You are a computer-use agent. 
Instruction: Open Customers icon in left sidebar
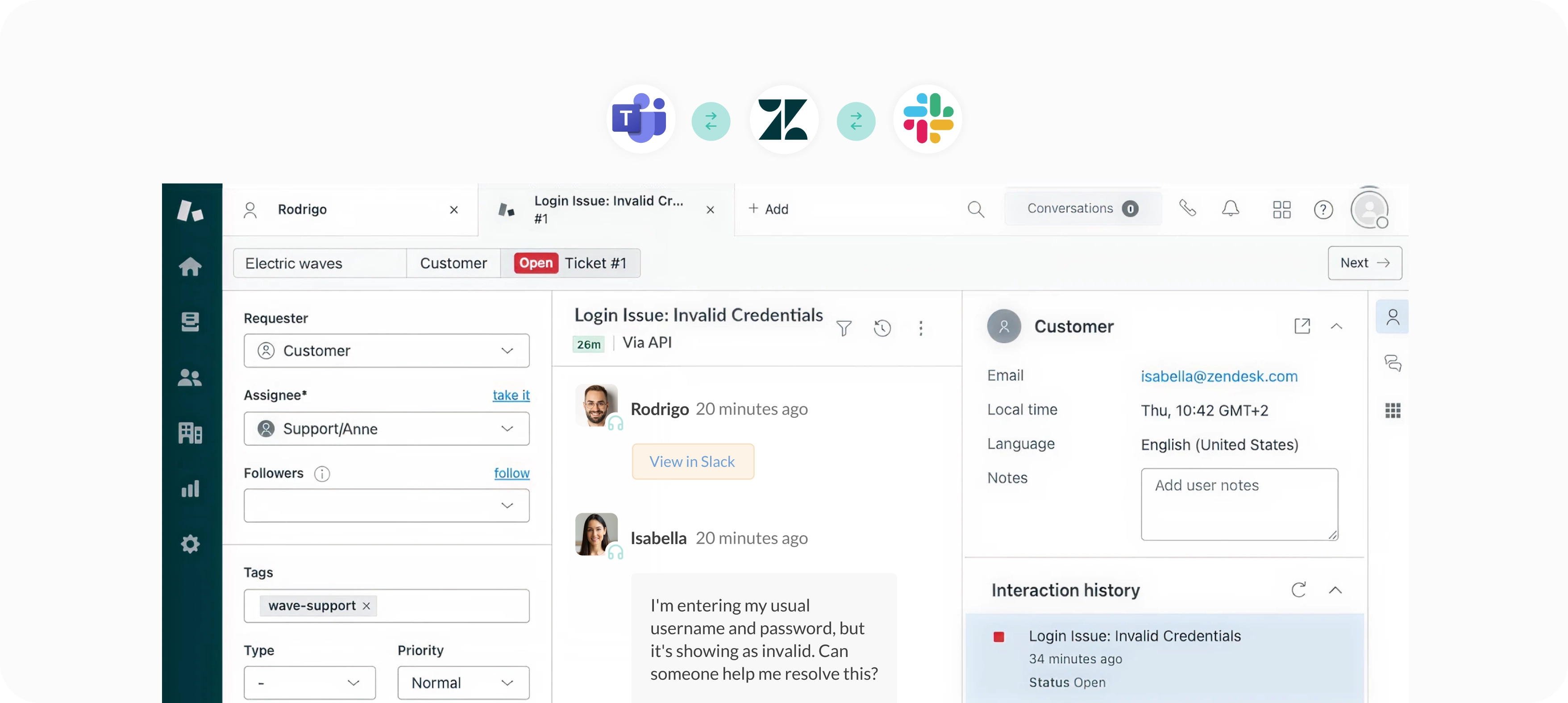[x=191, y=378]
